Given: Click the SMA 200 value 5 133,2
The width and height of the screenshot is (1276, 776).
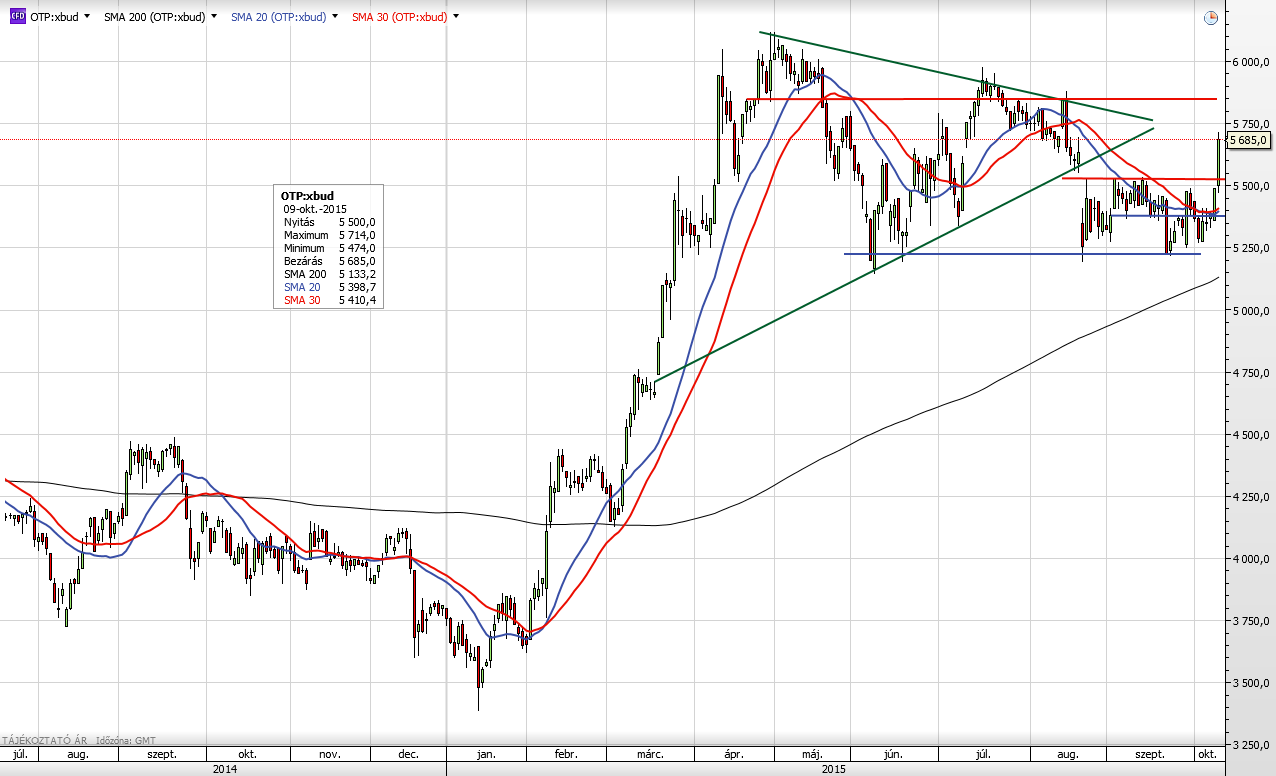Looking at the screenshot, I should (356, 274).
